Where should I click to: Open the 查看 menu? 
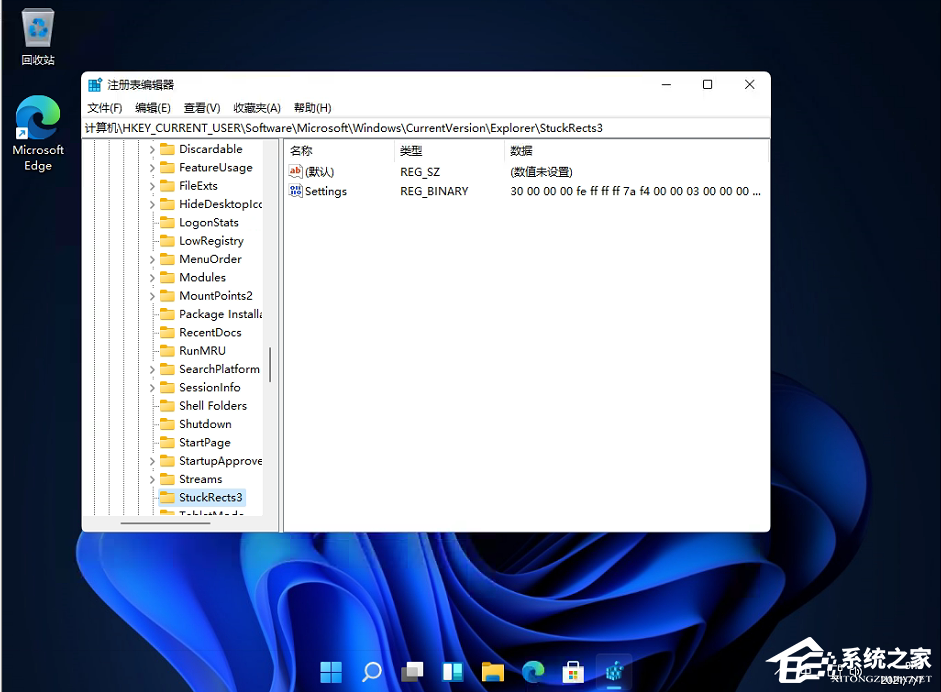[200, 107]
